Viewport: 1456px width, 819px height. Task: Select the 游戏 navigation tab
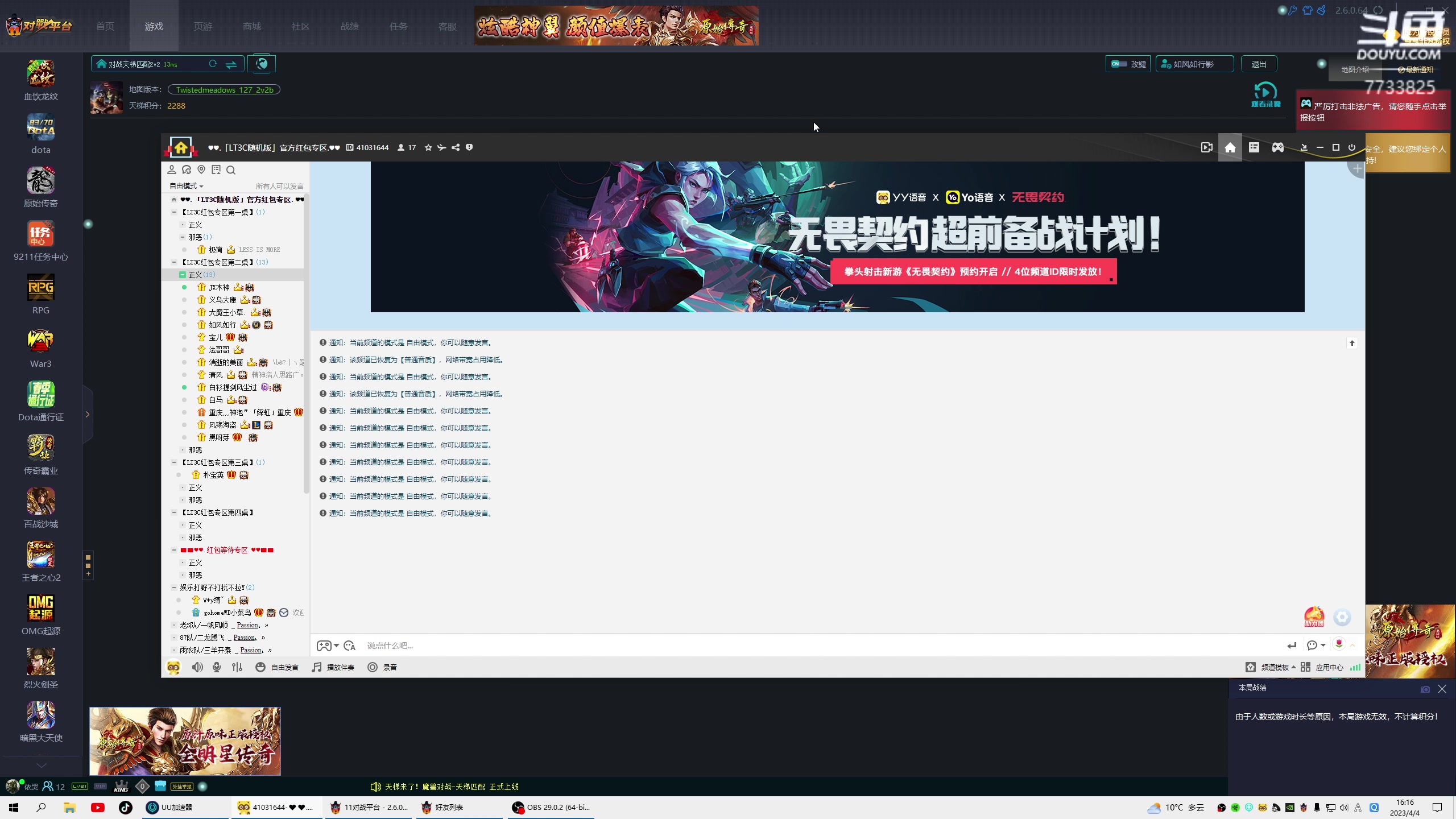154,26
